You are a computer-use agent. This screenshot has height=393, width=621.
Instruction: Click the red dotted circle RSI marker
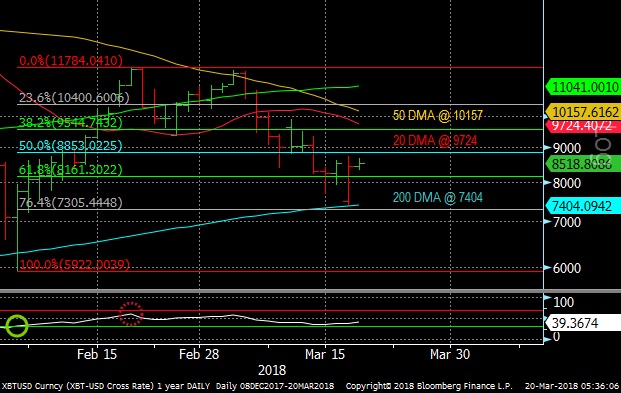(x=131, y=314)
